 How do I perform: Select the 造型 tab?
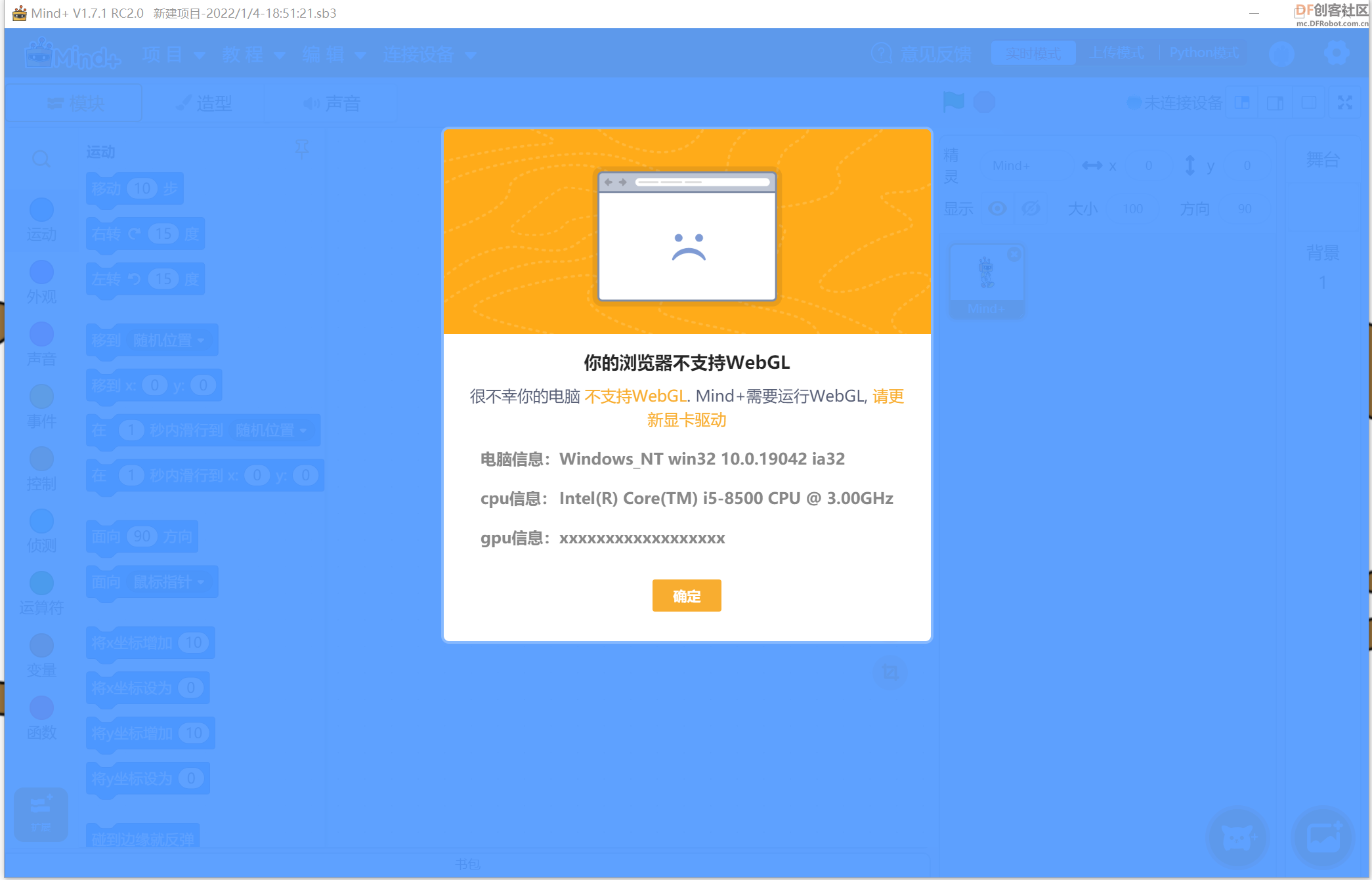click(x=204, y=103)
